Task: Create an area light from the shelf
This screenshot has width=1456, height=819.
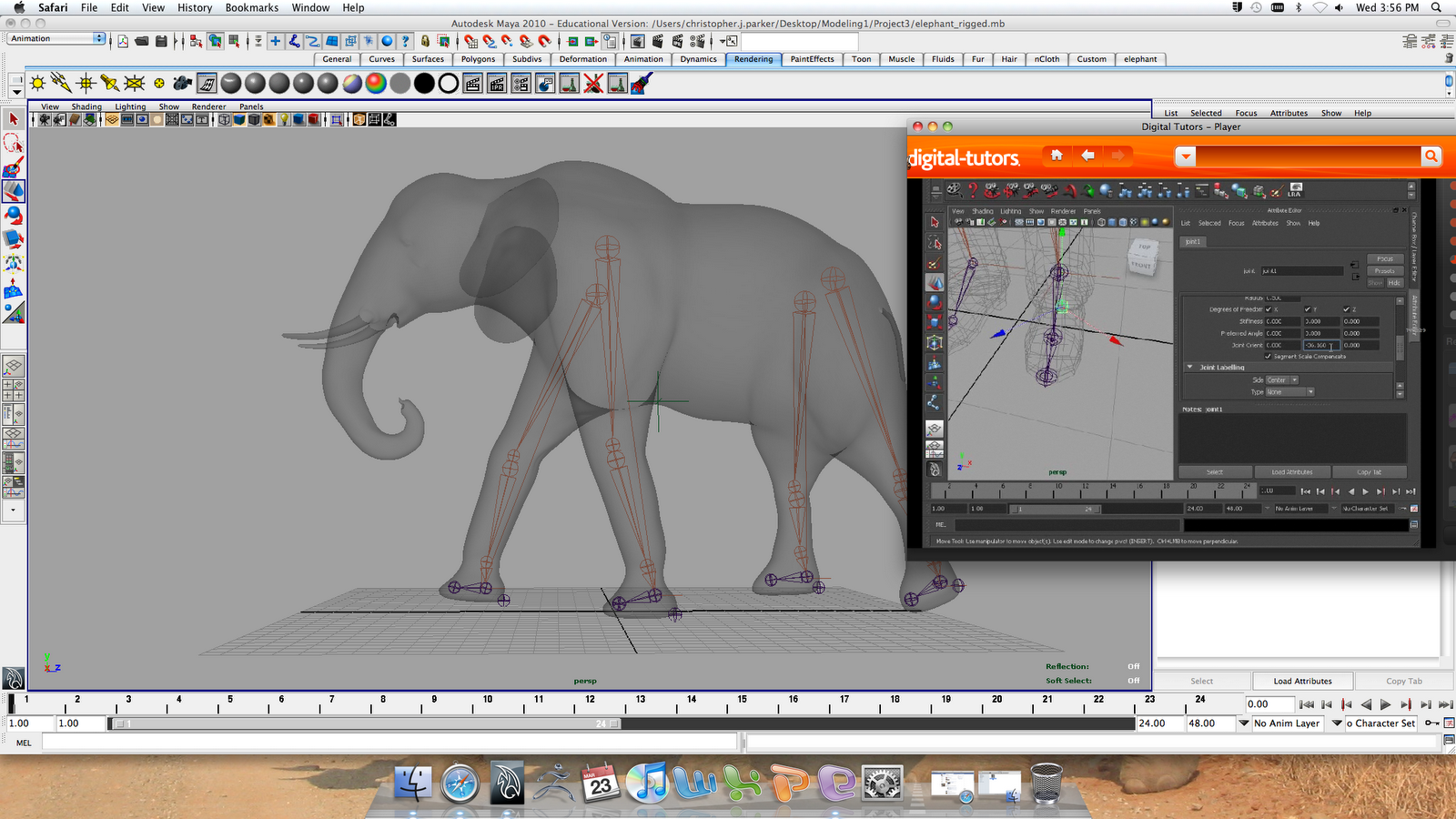Action: pyautogui.click(x=135, y=84)
